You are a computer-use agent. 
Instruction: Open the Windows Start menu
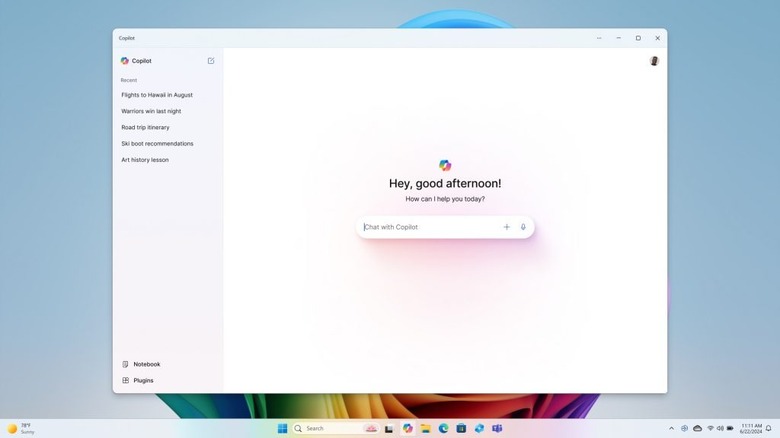coord(283,428)
